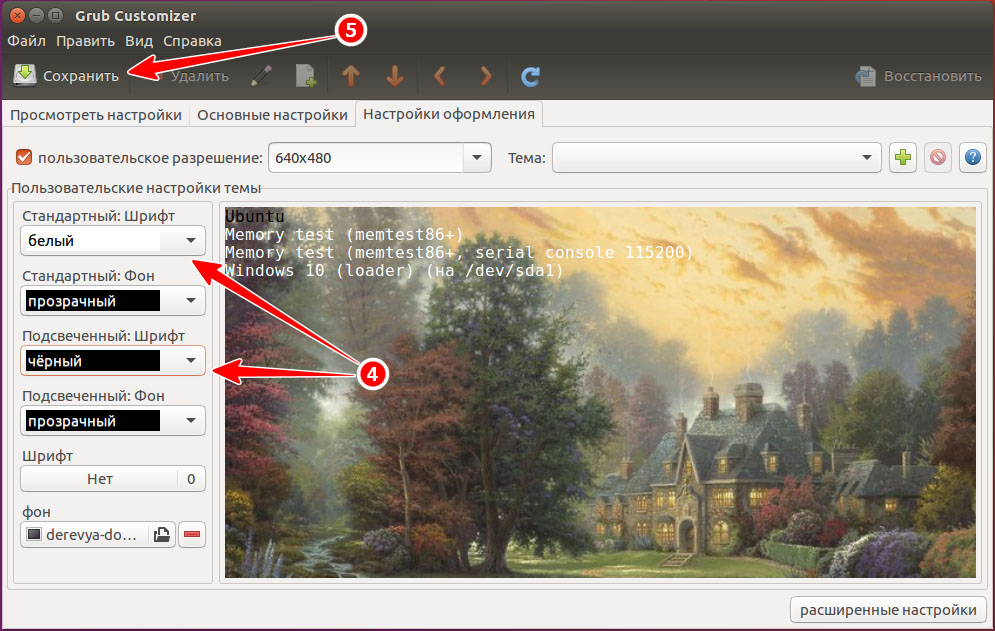Image resolution: width=995 pixels, height=631 pixels.
Task: Click the new entry document icon
Action: click(306, 76)
